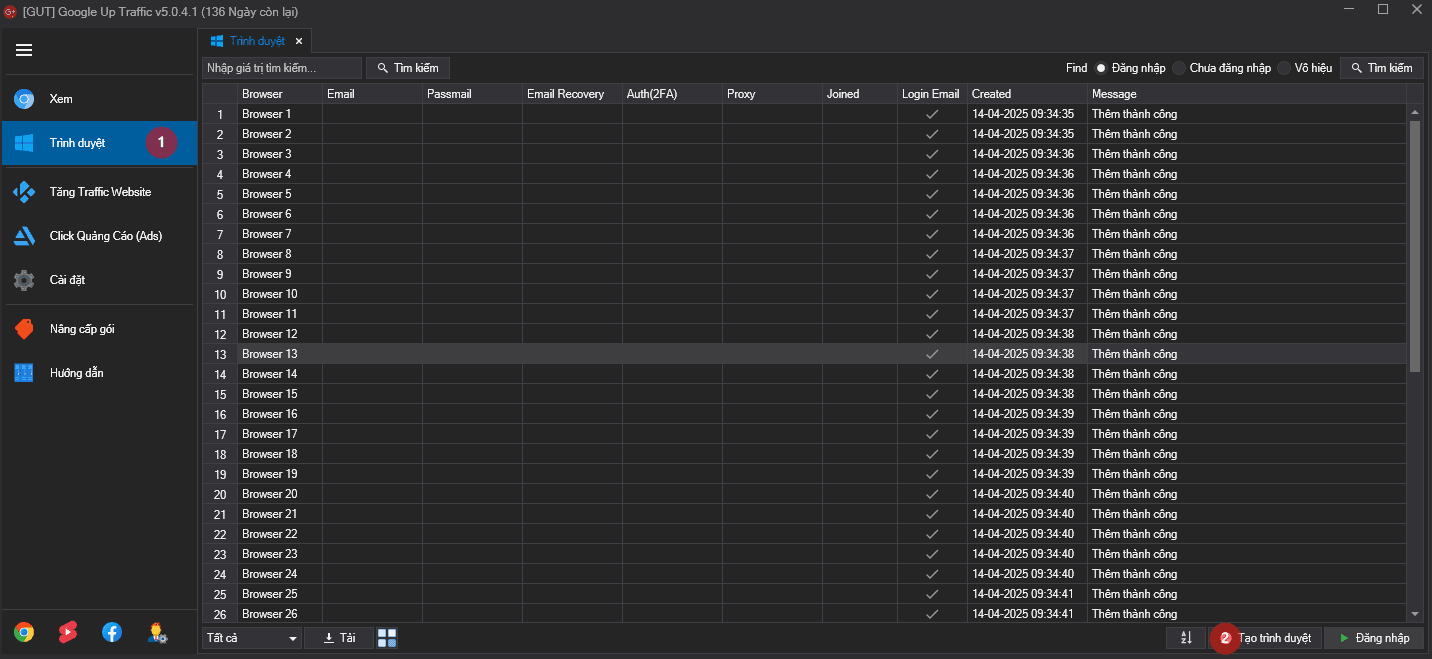The height and width of the screenshot is (659, 1432).
Task: Sort by the Login Email column header
Action: (932, 94)
